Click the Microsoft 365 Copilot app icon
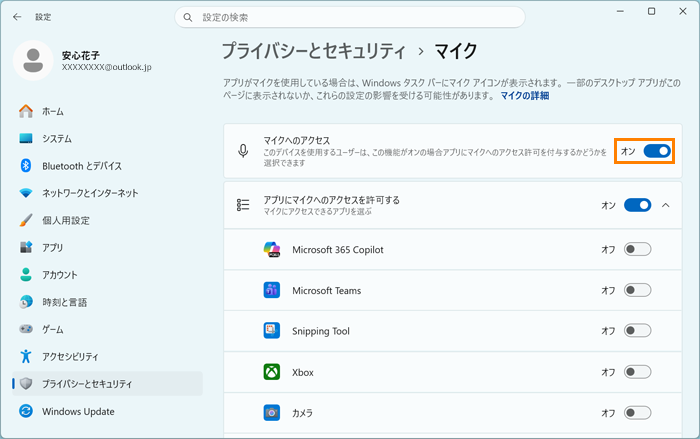Viewport: 700px width, 439px height. tap(271, 249)
